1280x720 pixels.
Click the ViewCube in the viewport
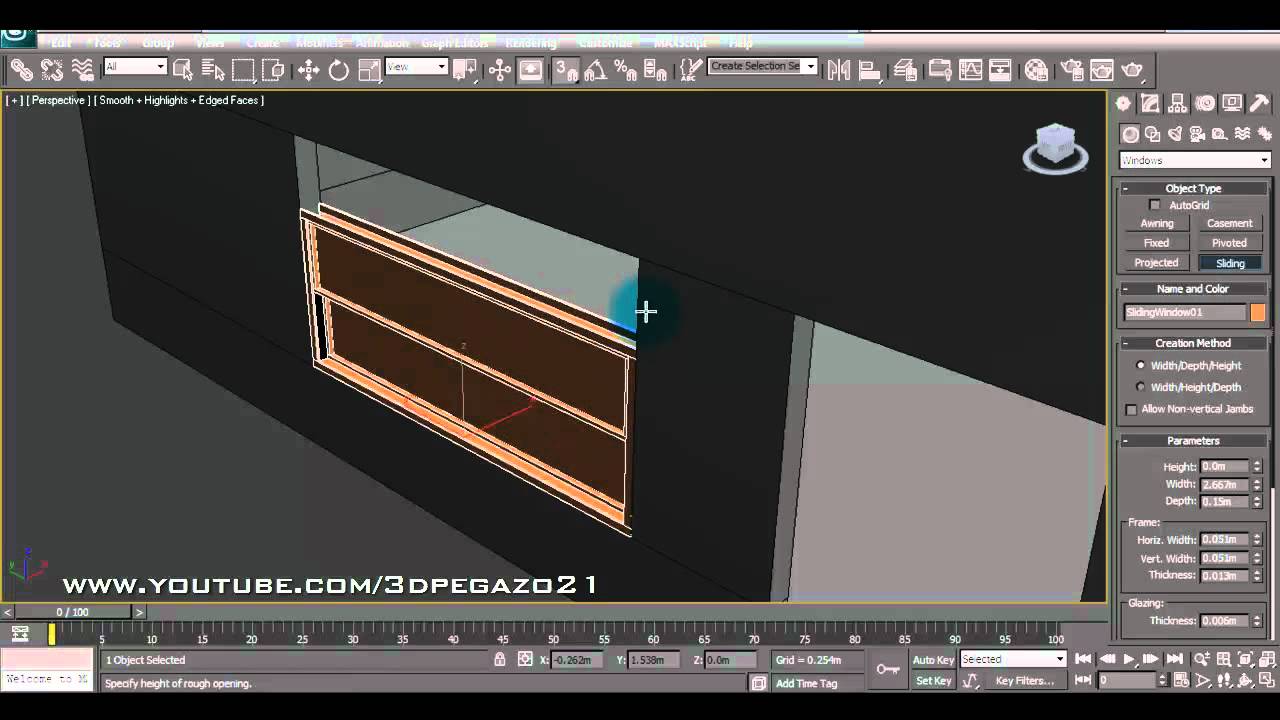tap(1055, 148)
